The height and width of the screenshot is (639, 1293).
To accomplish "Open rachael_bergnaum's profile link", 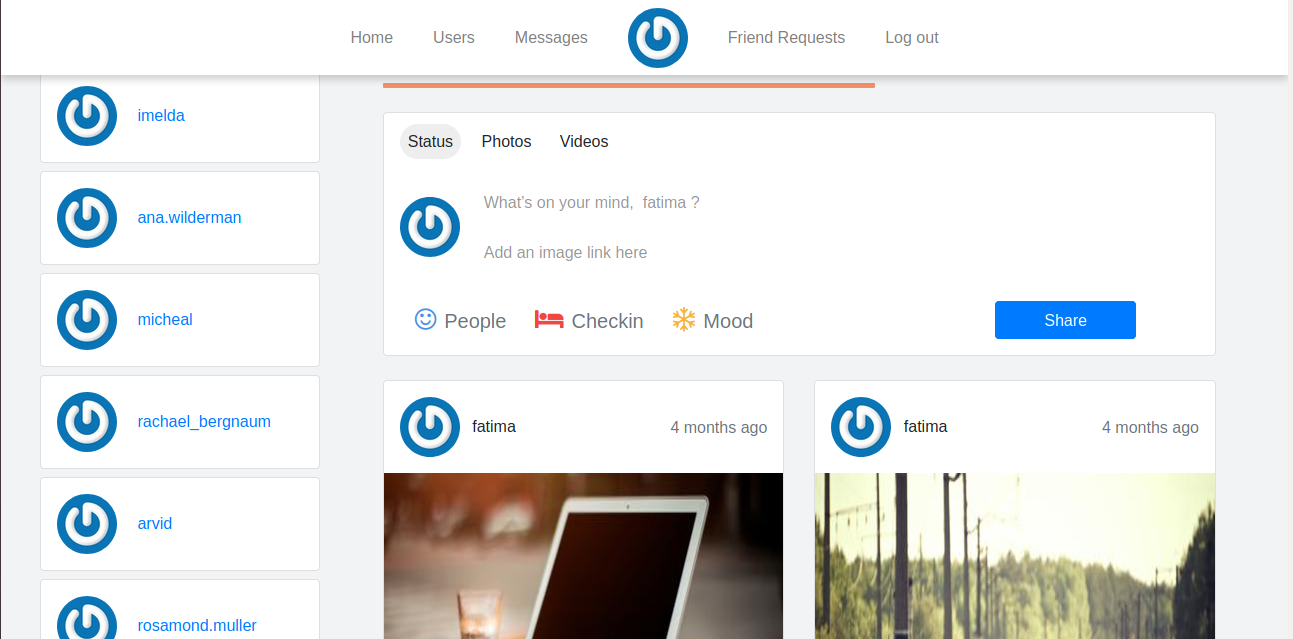I will pyautogui.click(x=204, y=422).
